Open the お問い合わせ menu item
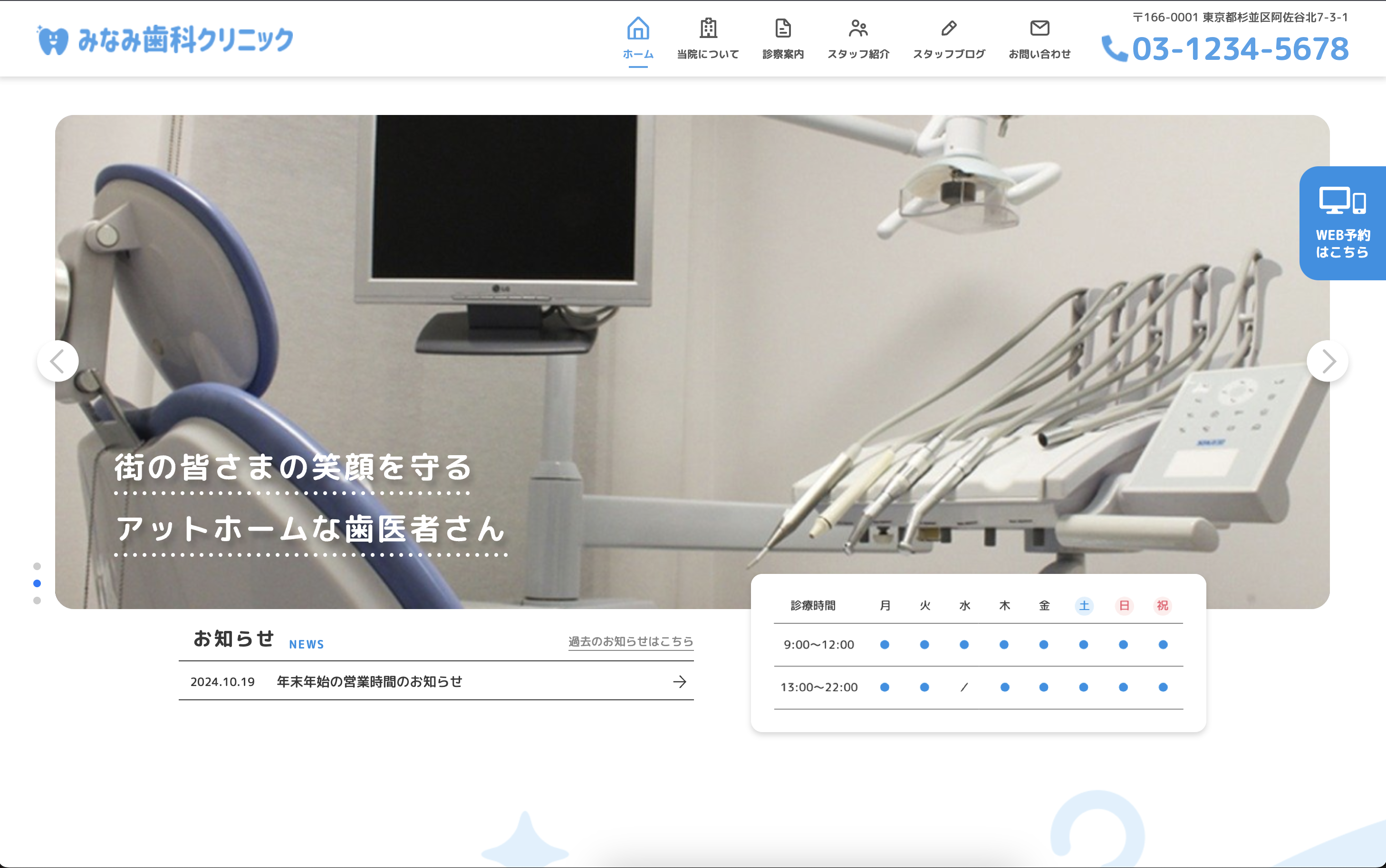This screenshot has width=1386, height=868. (1040, 54)
